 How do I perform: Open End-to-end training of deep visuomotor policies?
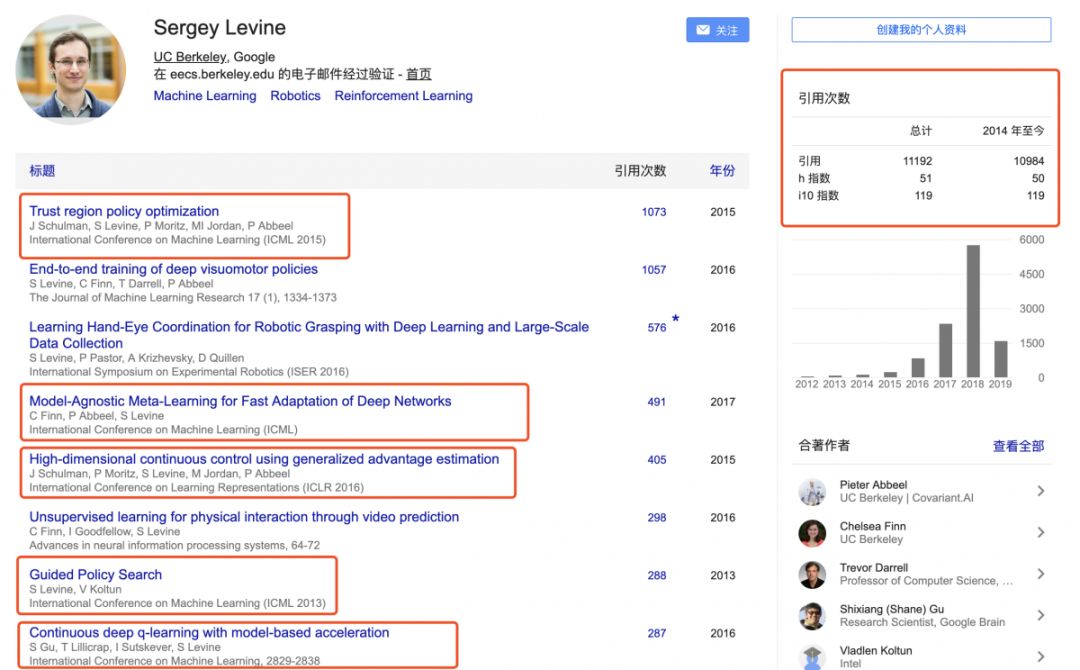pyautogui.click(x=174, y=269)
